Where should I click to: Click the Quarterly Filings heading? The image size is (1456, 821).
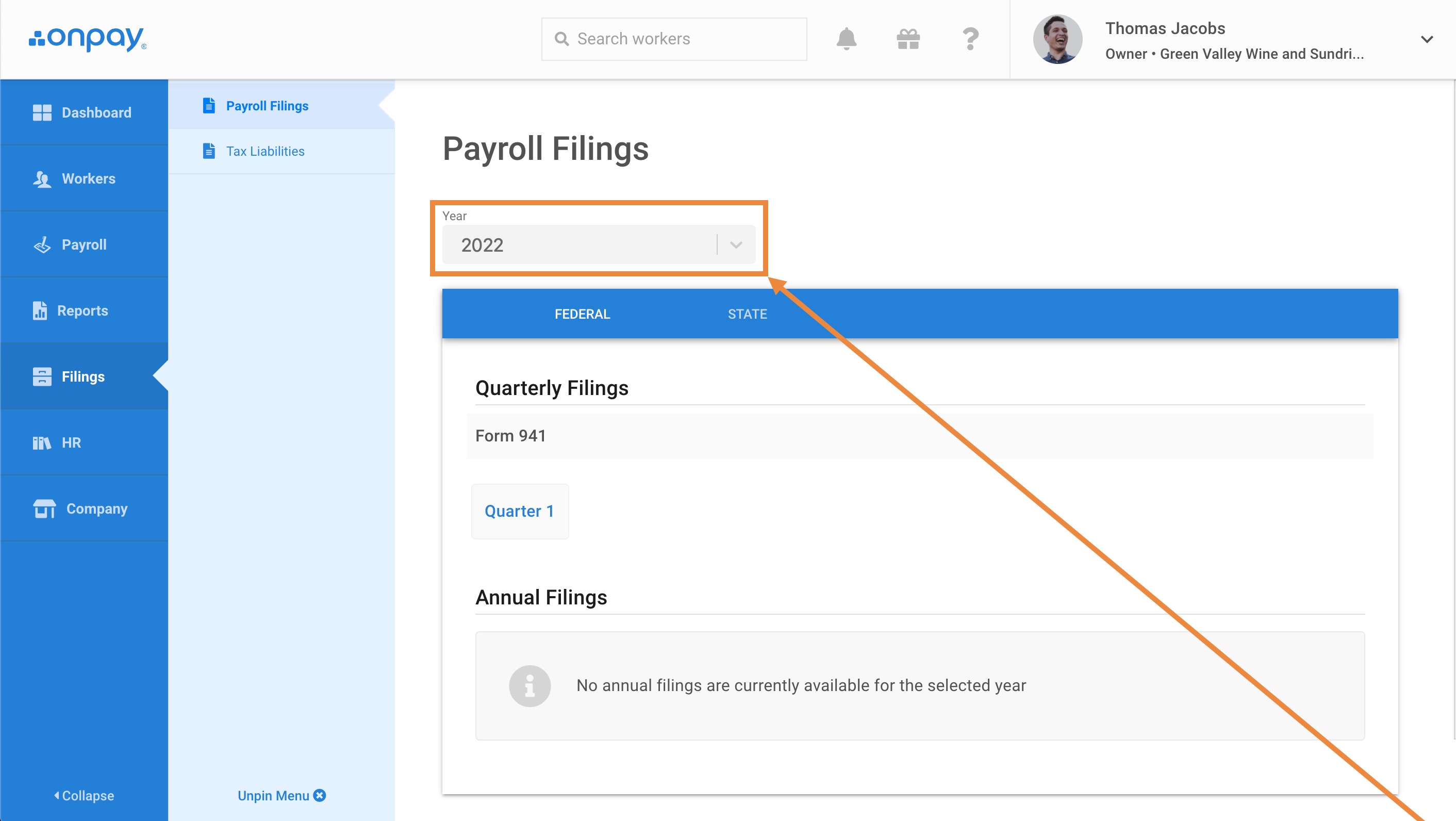pos(552,388)
